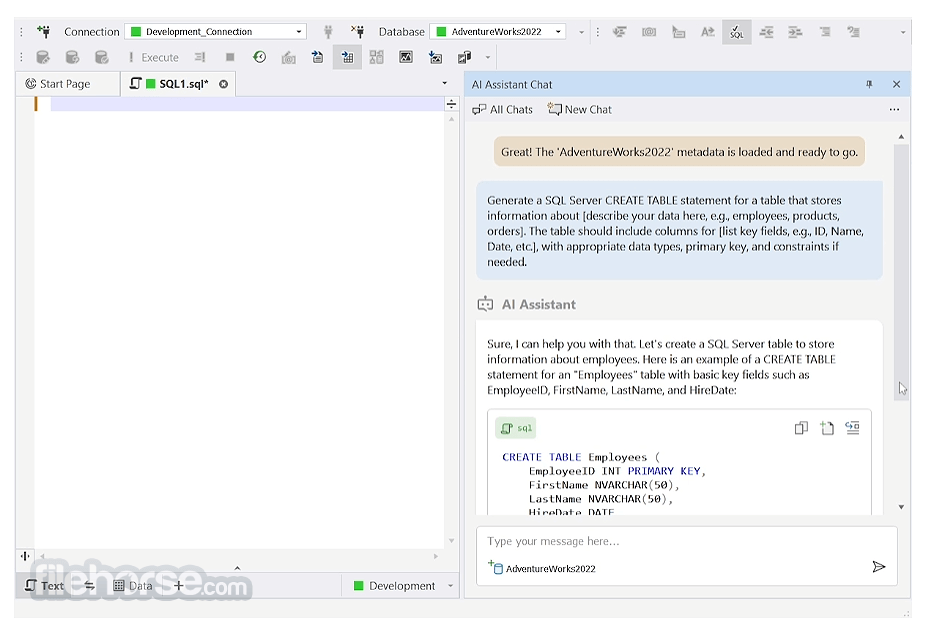Open the green Execution History clock icon
The image size is (926, 631).
click(259, 57)
